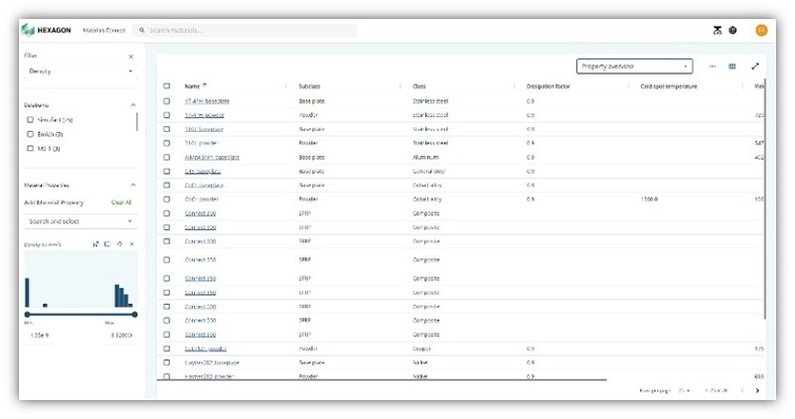Go to previous page of results

point(742,391)
